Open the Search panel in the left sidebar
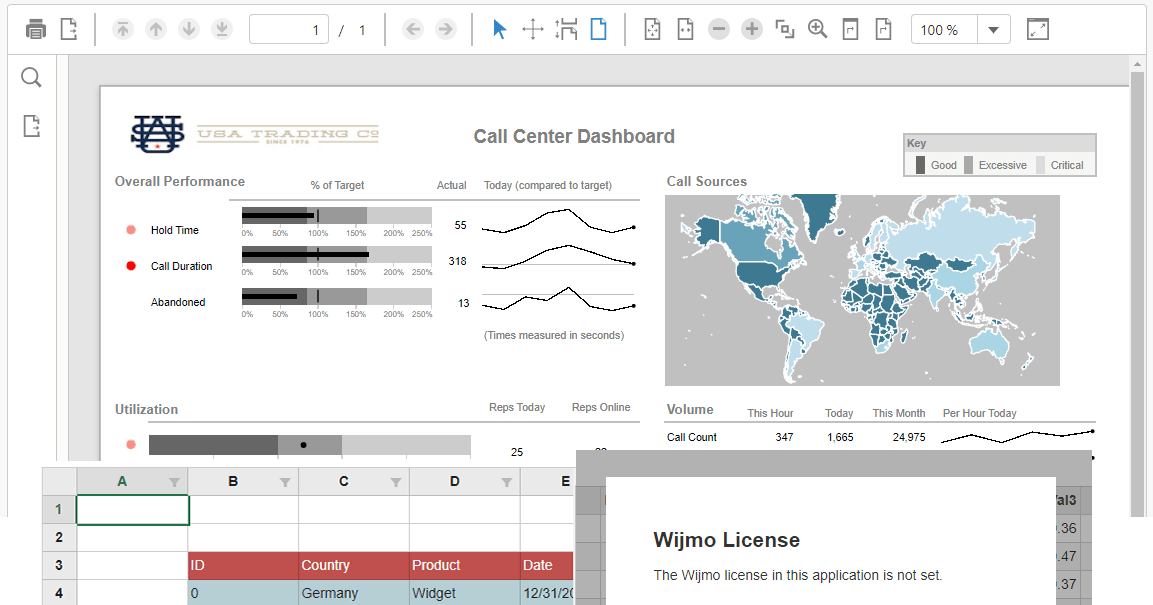 31,78
